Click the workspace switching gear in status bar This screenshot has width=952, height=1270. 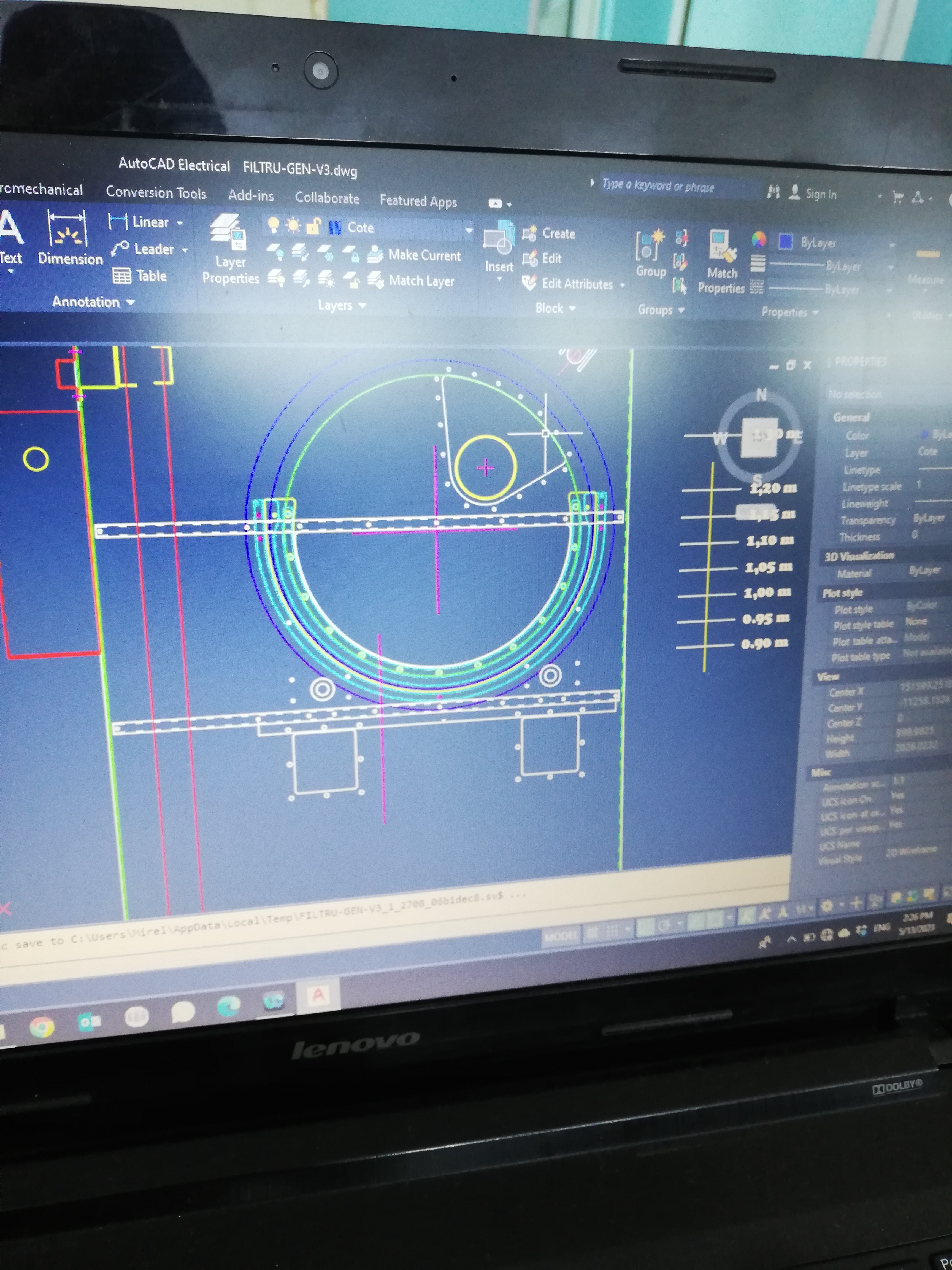click(826, 905)
